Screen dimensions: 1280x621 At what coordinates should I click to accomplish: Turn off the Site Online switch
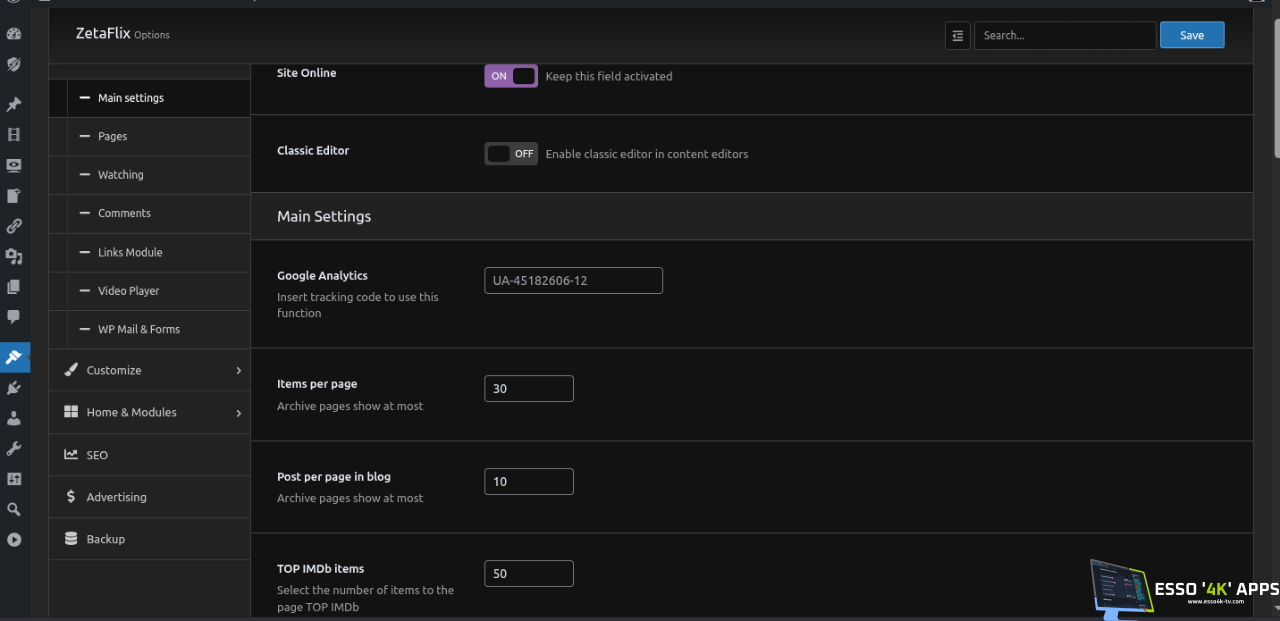tap(511, 76)
